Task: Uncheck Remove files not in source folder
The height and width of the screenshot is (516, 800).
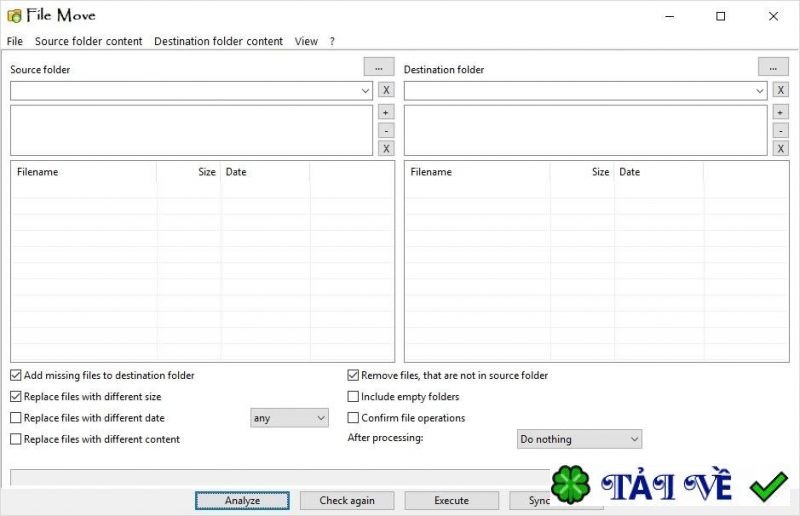Action: click(353, 375)
